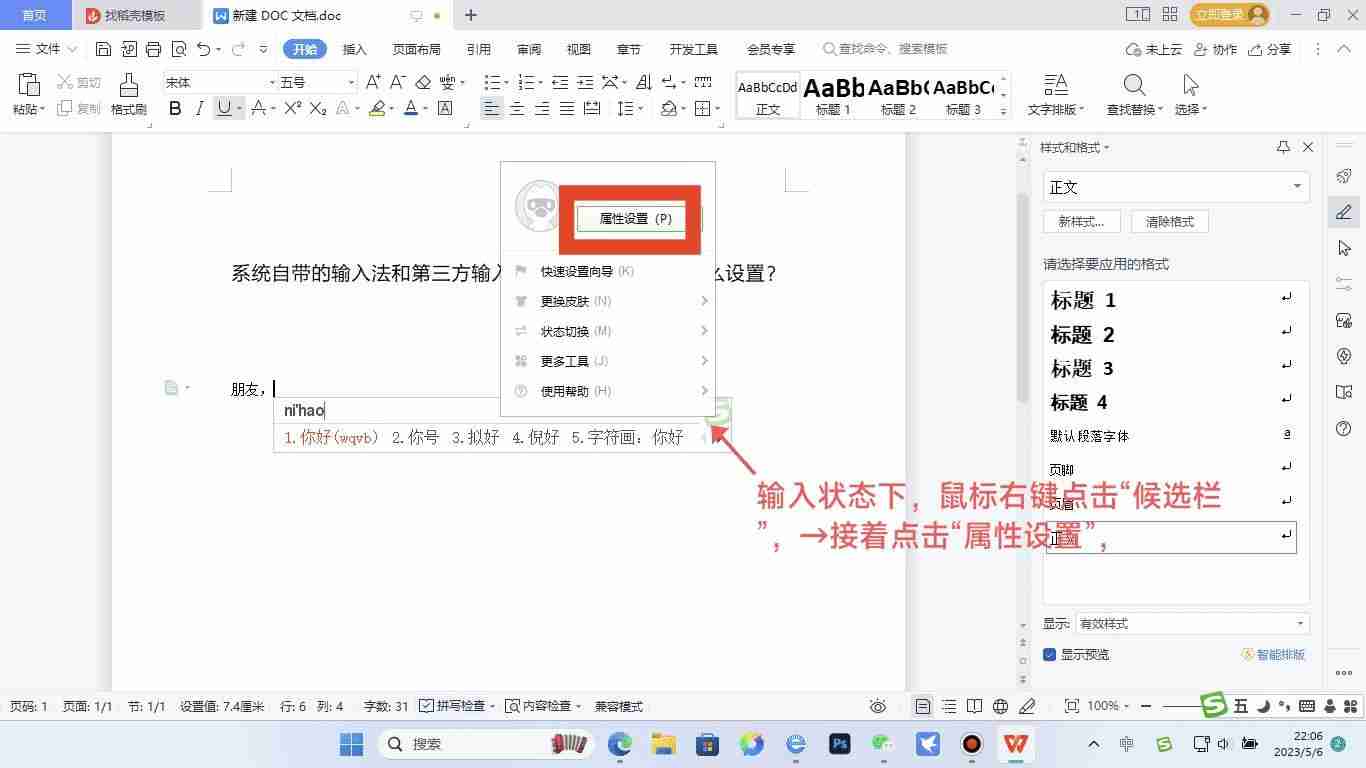Click the 智能排版 smart layout link
Viewport: 1366px width, 768px height.
coord(1274,654)
